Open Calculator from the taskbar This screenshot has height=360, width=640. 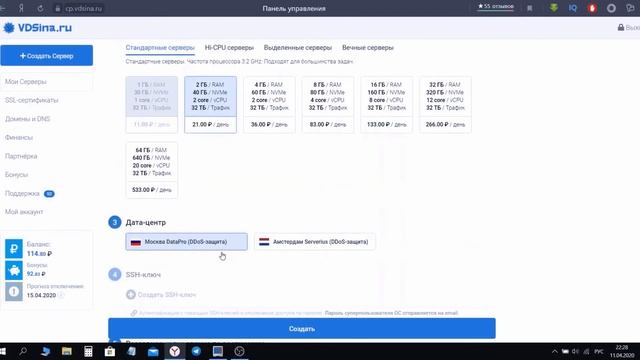tap(88, 351)
